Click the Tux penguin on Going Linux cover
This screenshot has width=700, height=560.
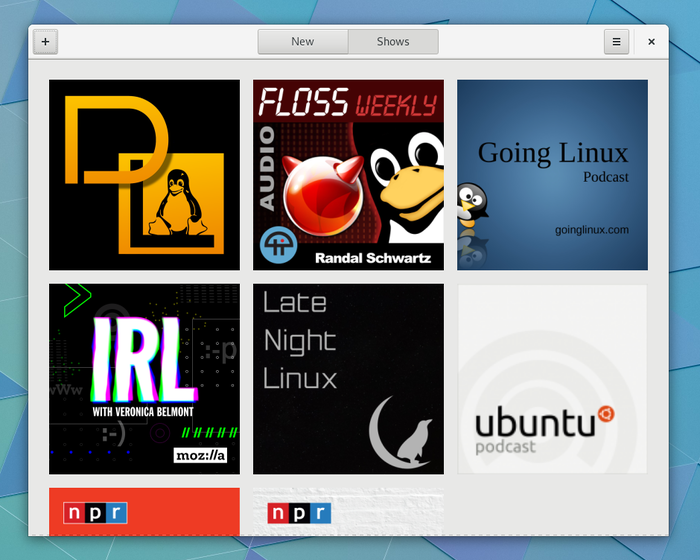click(x=472, y=205)
